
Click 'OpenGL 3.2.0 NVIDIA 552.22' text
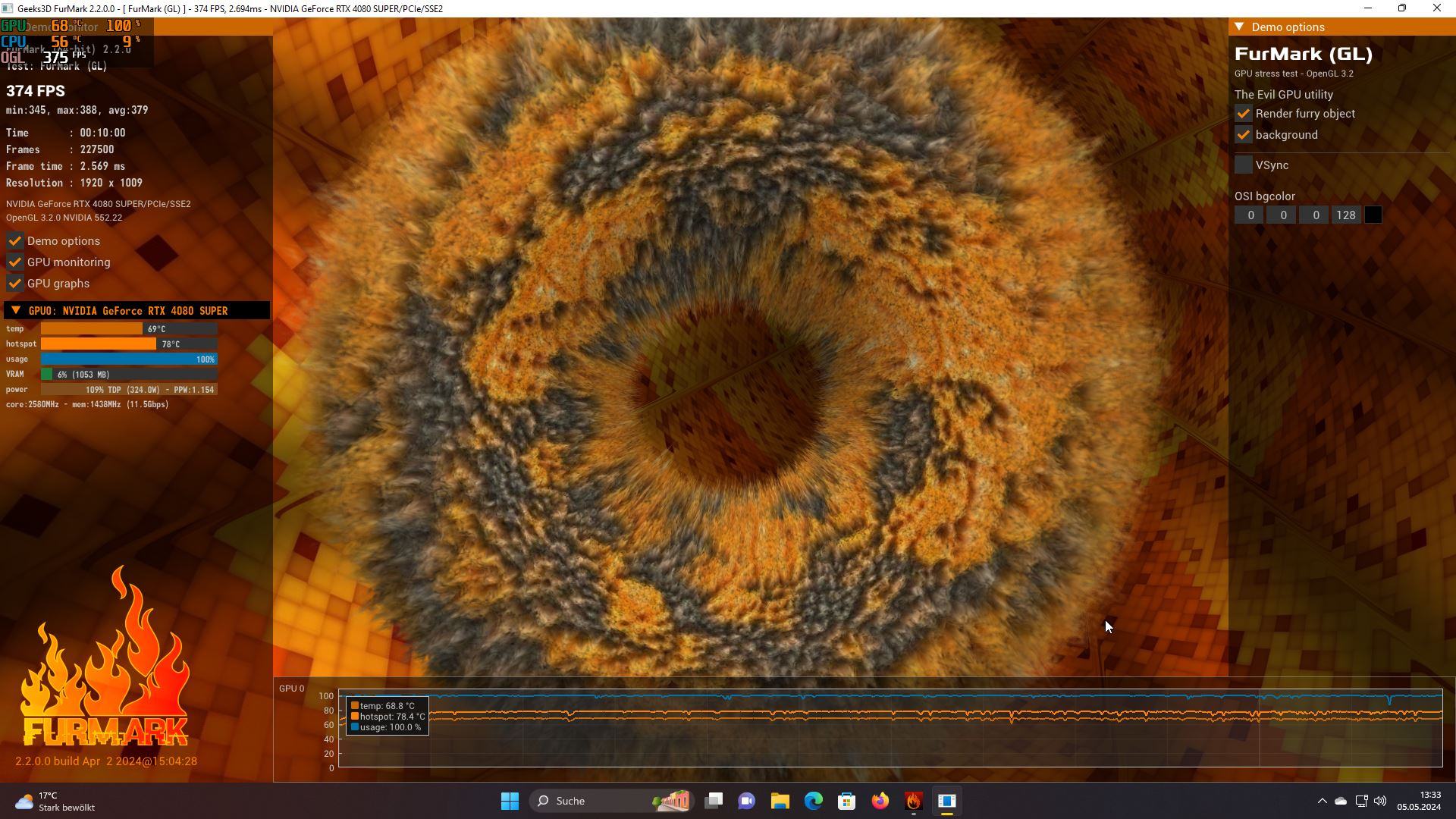[64, 218]
